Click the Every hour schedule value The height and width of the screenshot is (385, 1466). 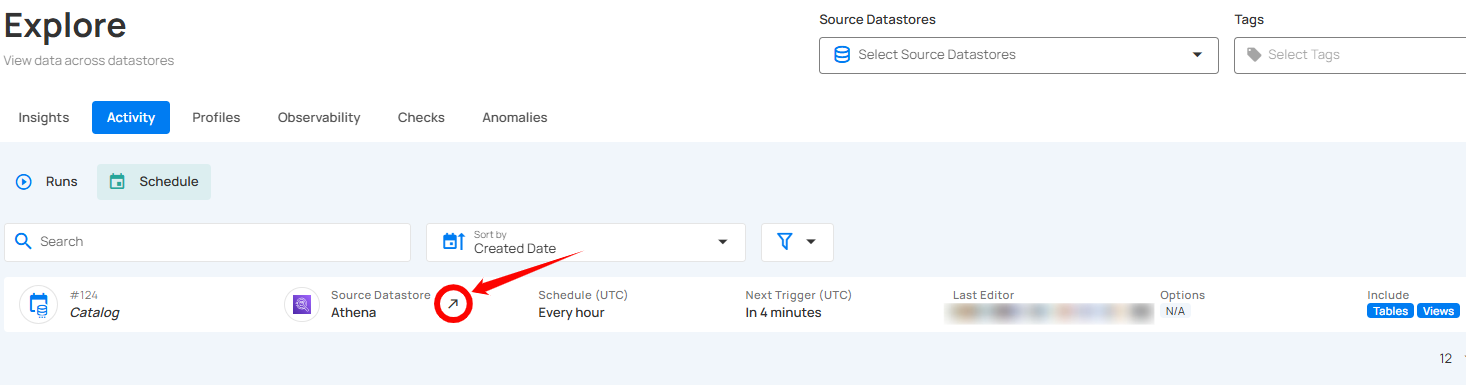[x=571, y=312]
